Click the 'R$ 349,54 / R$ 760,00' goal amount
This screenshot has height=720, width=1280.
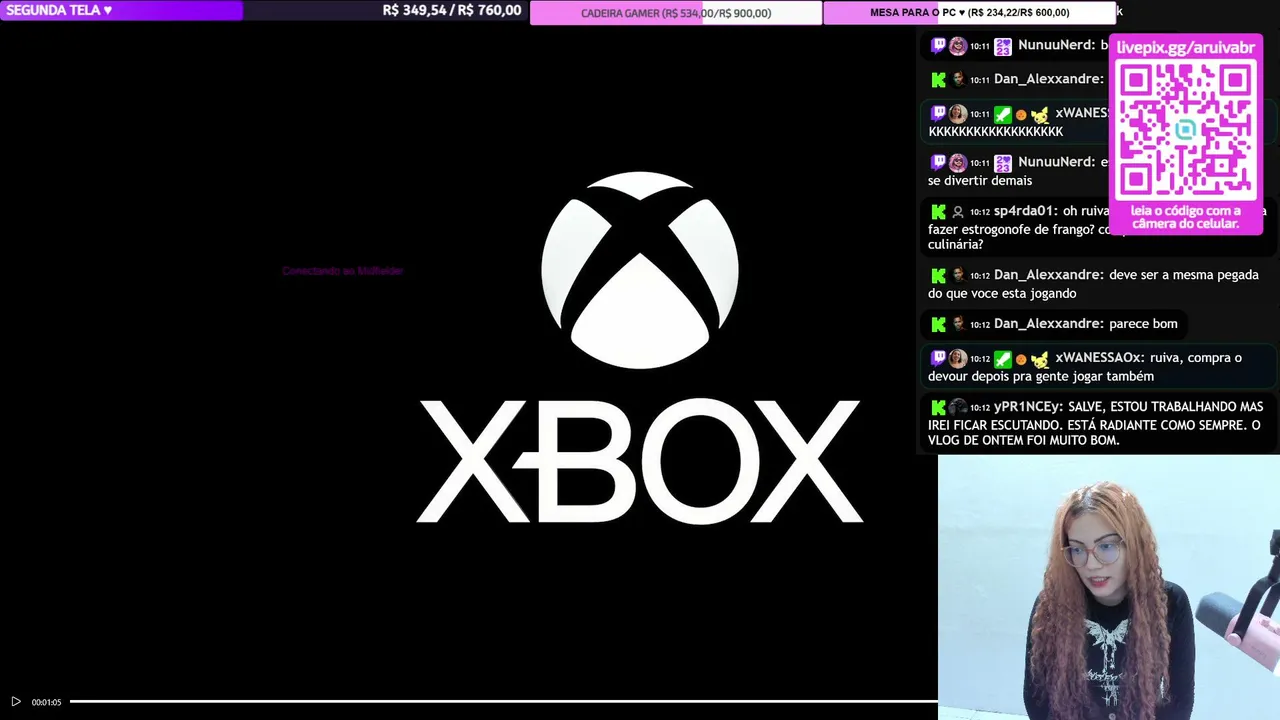pos(452,10)
